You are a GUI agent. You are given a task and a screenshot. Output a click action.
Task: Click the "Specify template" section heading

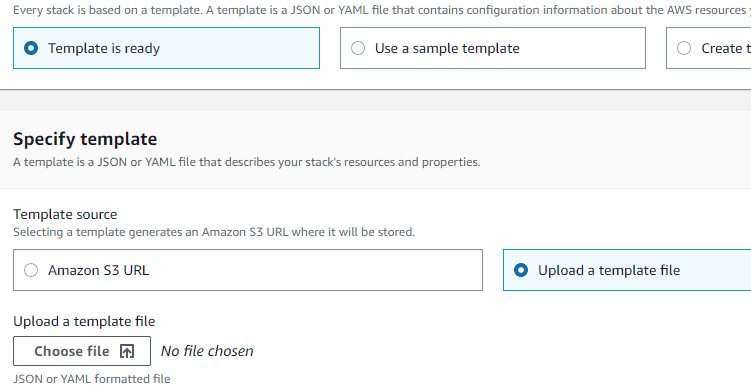coord(85,139)
